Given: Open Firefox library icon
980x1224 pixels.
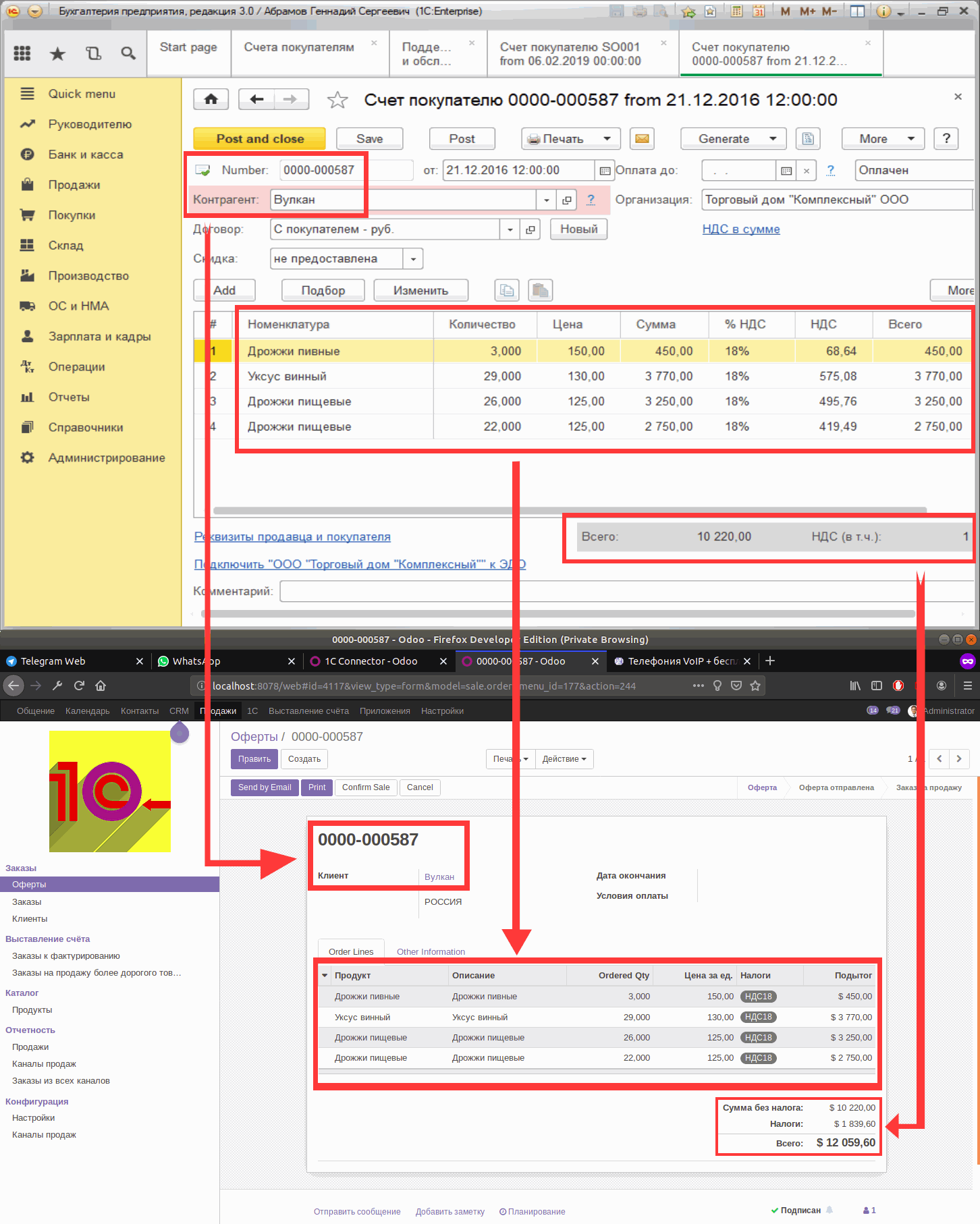Looking at the screenshot, I should pos(855,686).
